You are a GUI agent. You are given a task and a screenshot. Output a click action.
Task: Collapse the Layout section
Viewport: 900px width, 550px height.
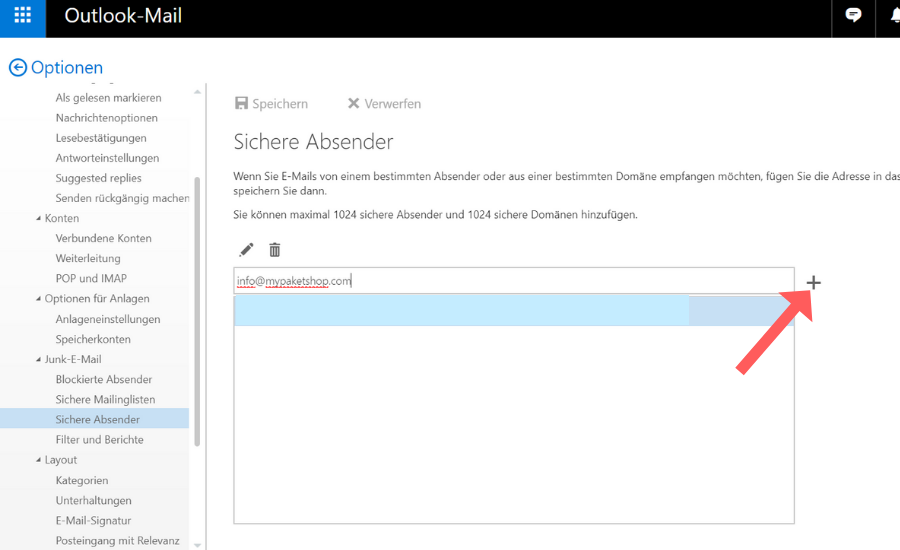click(39, 460)
